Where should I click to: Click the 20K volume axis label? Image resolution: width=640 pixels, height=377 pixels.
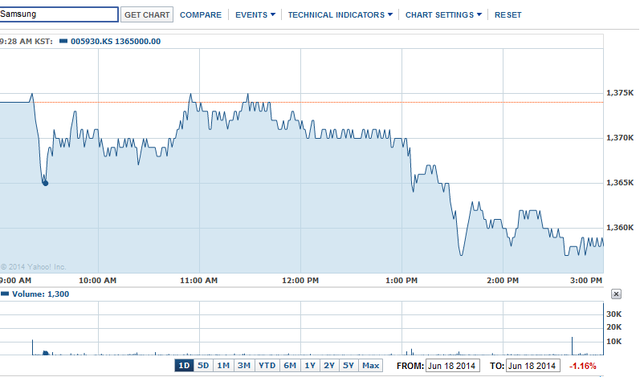coord(614,327)
